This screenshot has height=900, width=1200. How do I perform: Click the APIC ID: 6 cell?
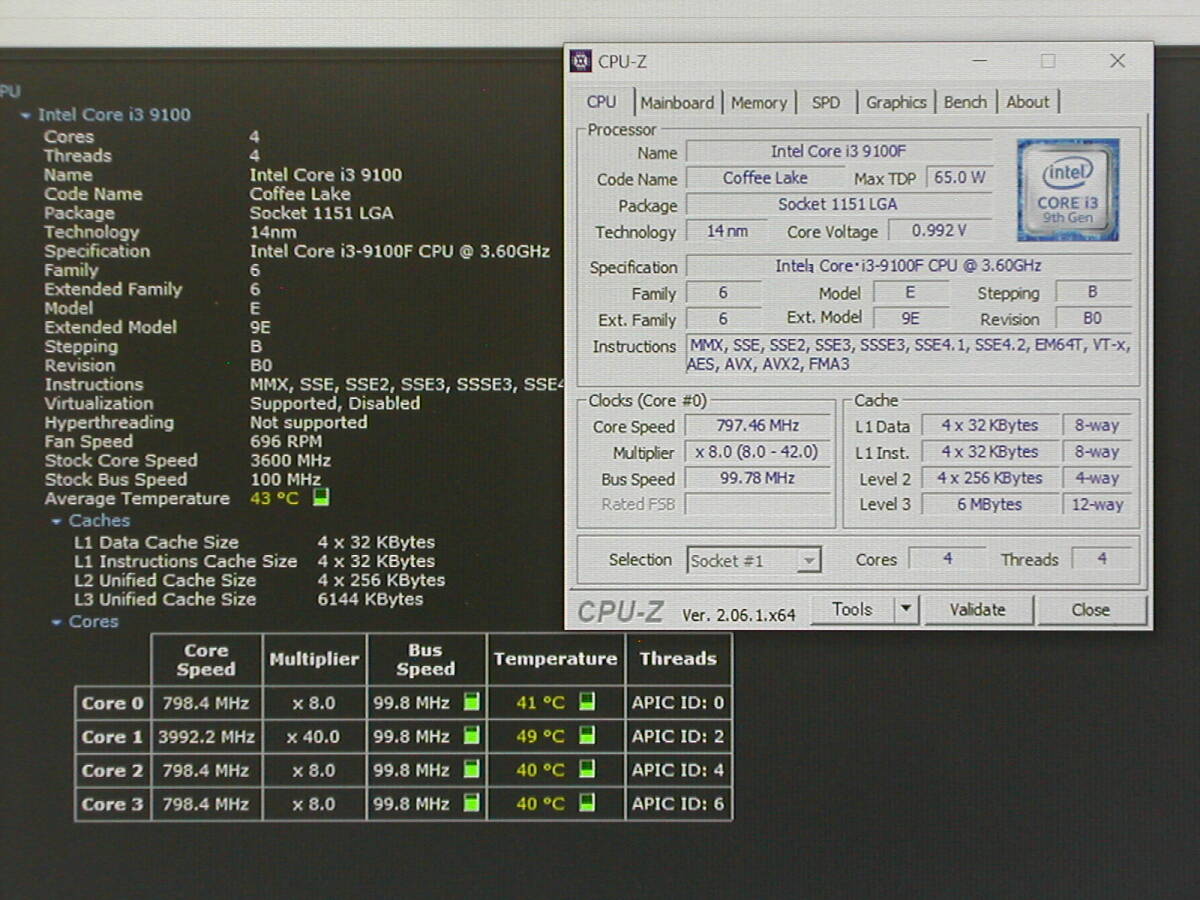(678, 803)
